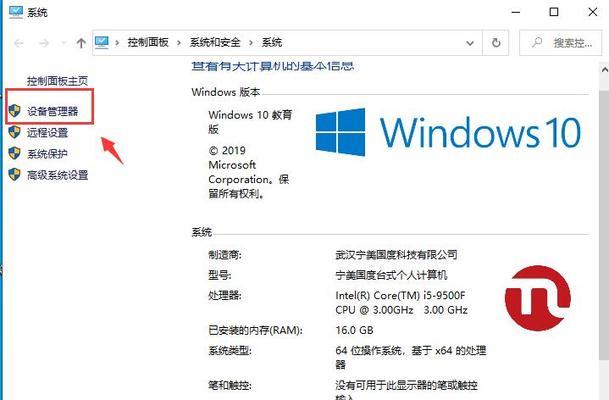Click the search control panel field
Viewport: 609px width, 400px height.
560,43
